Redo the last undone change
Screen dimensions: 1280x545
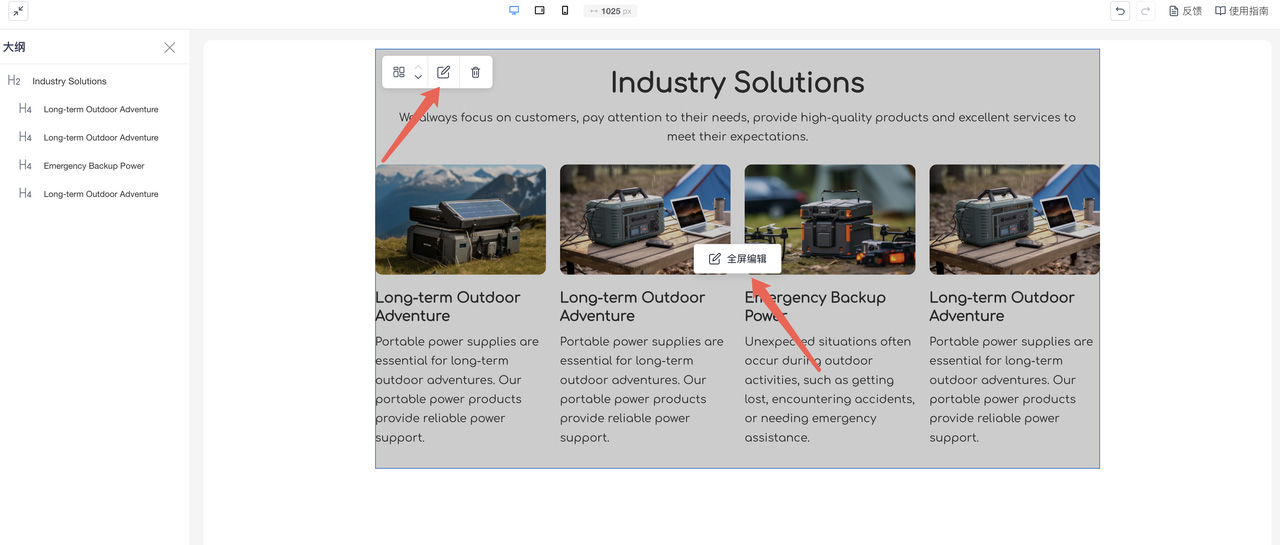[1146, 11]
